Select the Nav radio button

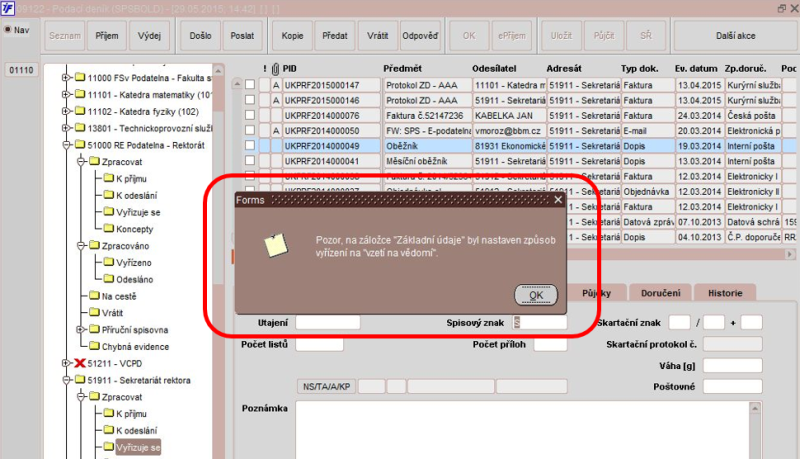click(8, 30)
